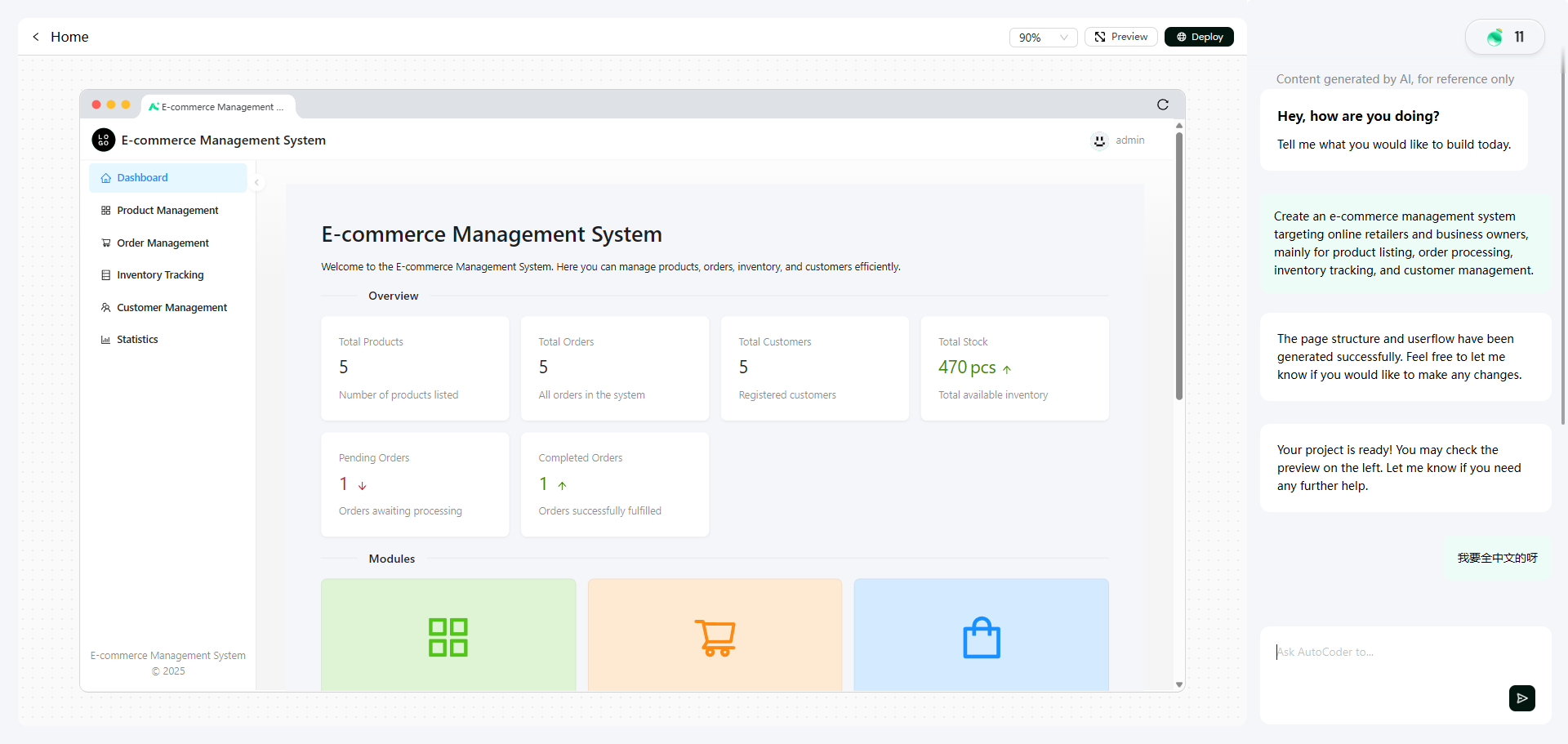Click the Dashboard home icon
Image resolution: width=1568 pixels, height=744 pixels.
coord(105,178)
